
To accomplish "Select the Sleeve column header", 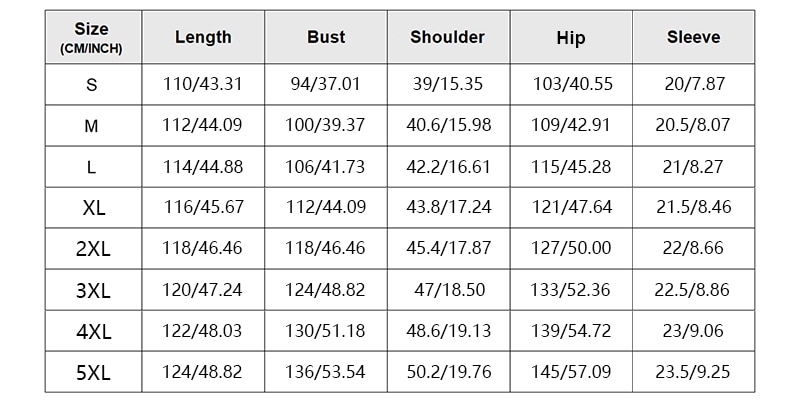I will pyautogui.click(x=694, y=37).
